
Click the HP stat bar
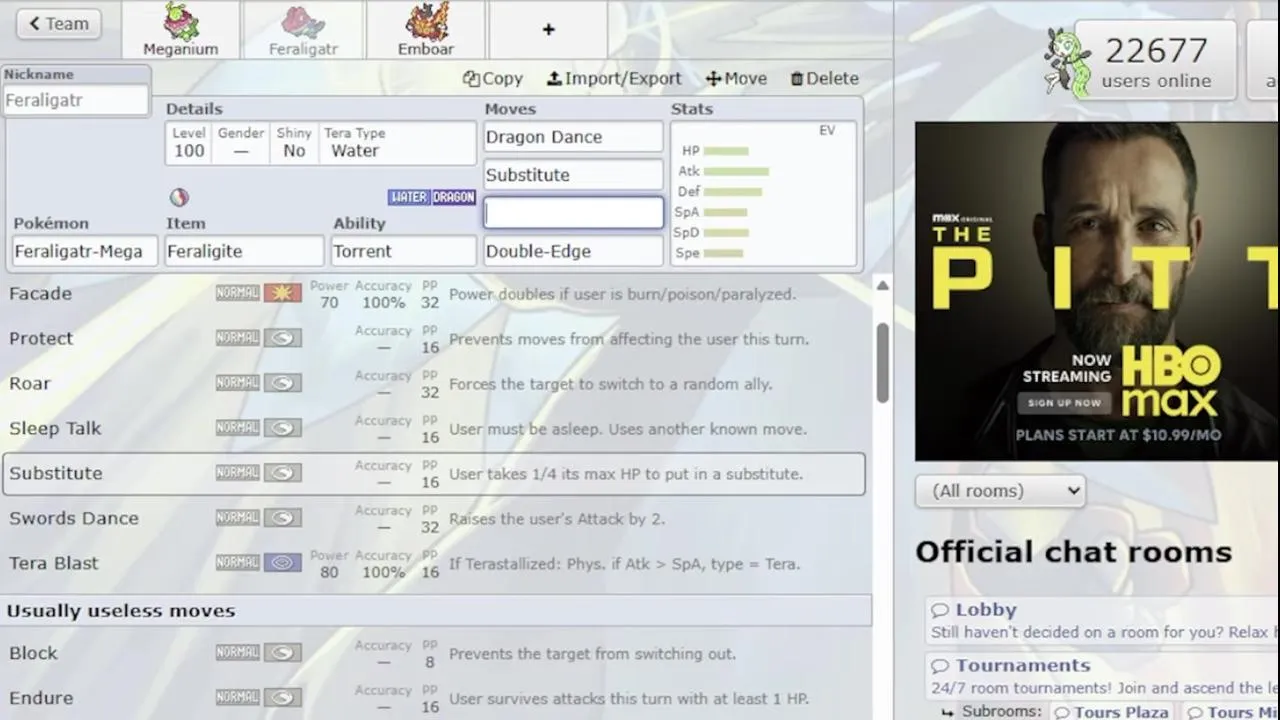click(726, 151)
